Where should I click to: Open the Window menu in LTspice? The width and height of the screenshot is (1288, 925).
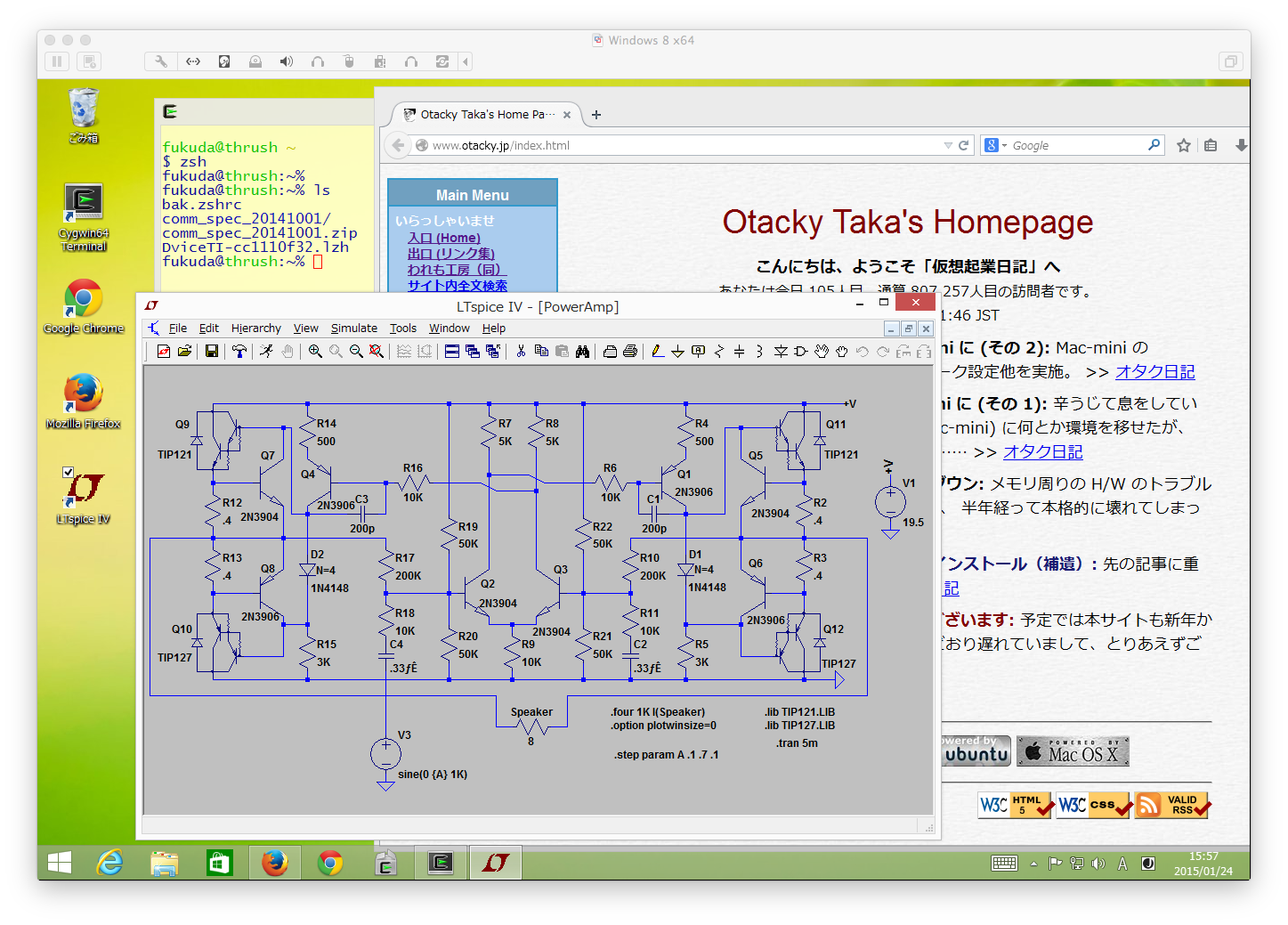point(450,329)
